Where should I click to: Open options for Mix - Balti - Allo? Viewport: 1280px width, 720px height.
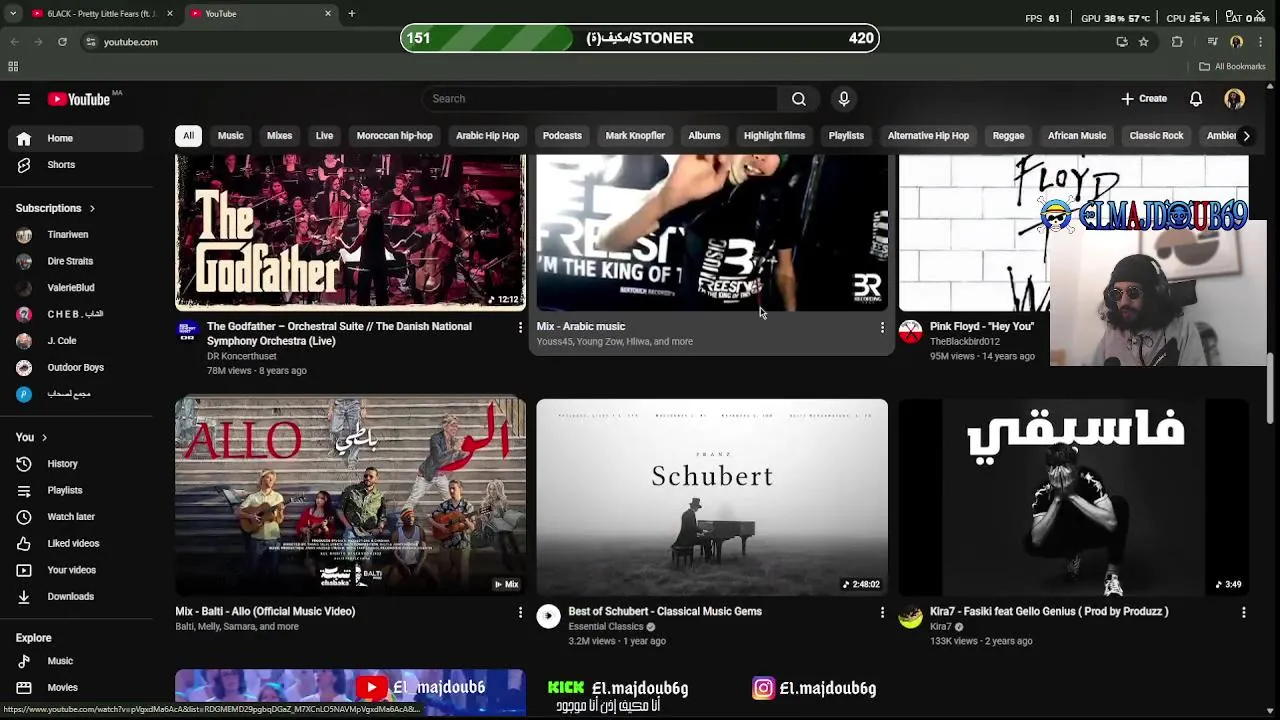[x=520, y=612]
